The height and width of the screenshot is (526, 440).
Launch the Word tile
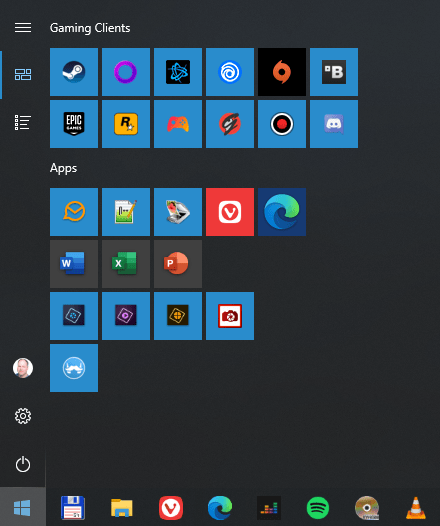[x=74, y=264]
